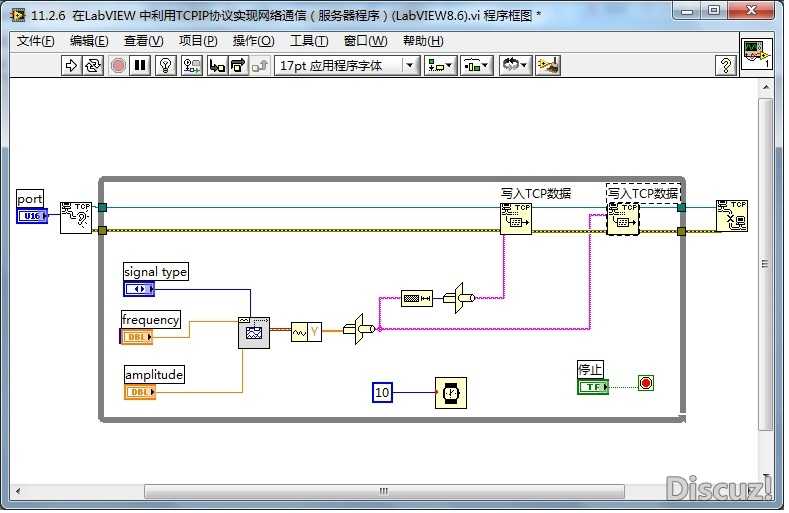
Task: Click the loop's error wire tunnel at left
Action: click(x=103, y=231)
